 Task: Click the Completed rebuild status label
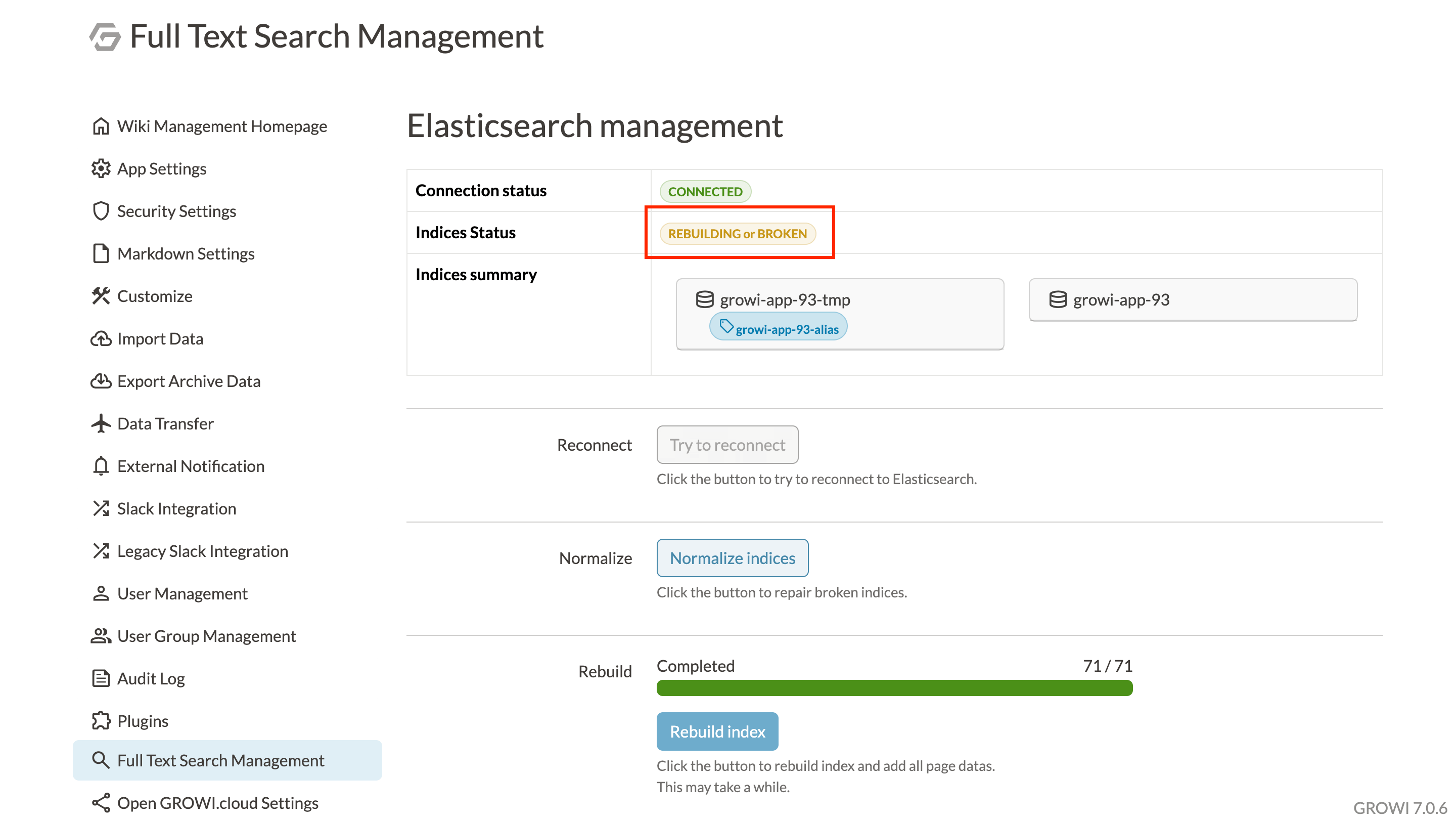click(695, 666)
